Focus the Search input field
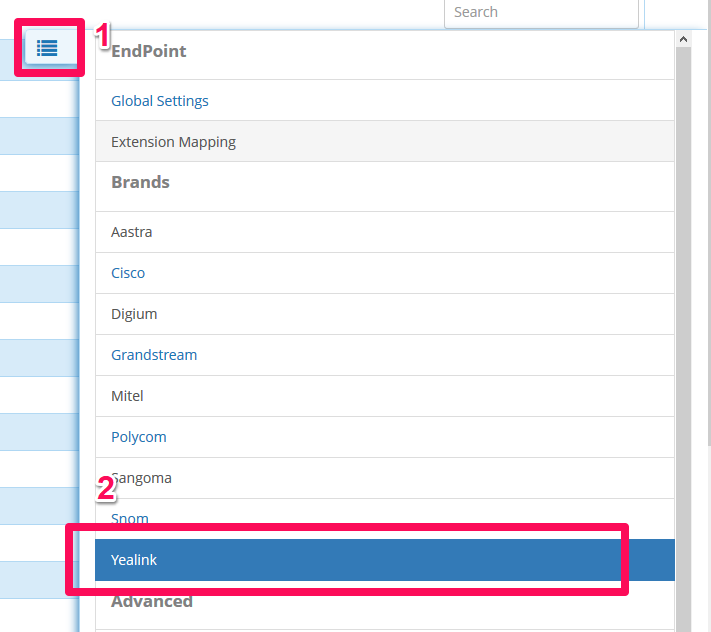The image size is (711, 632). [x=541, y=13]
